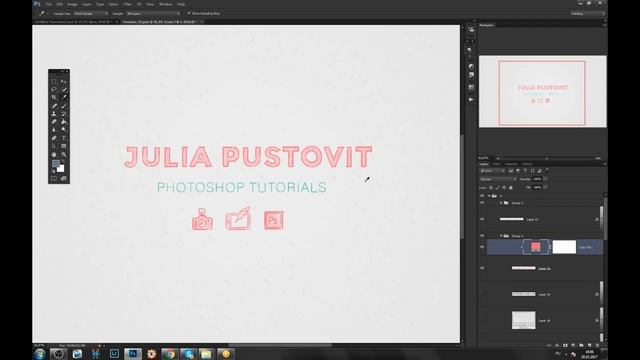The image size is (640, 360).
Task: Open the layer Opacity value dropdown
Action: tap(546, 179)
